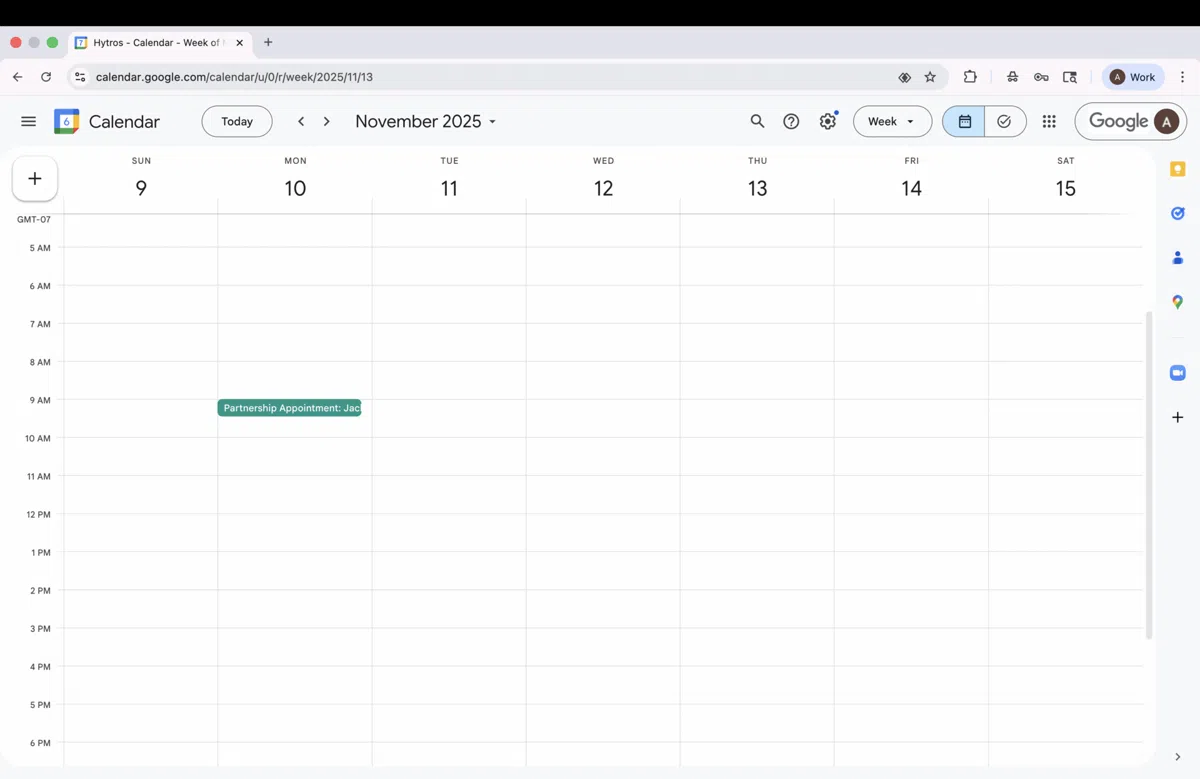Open the Partnership Appointment event

[289, 408]
